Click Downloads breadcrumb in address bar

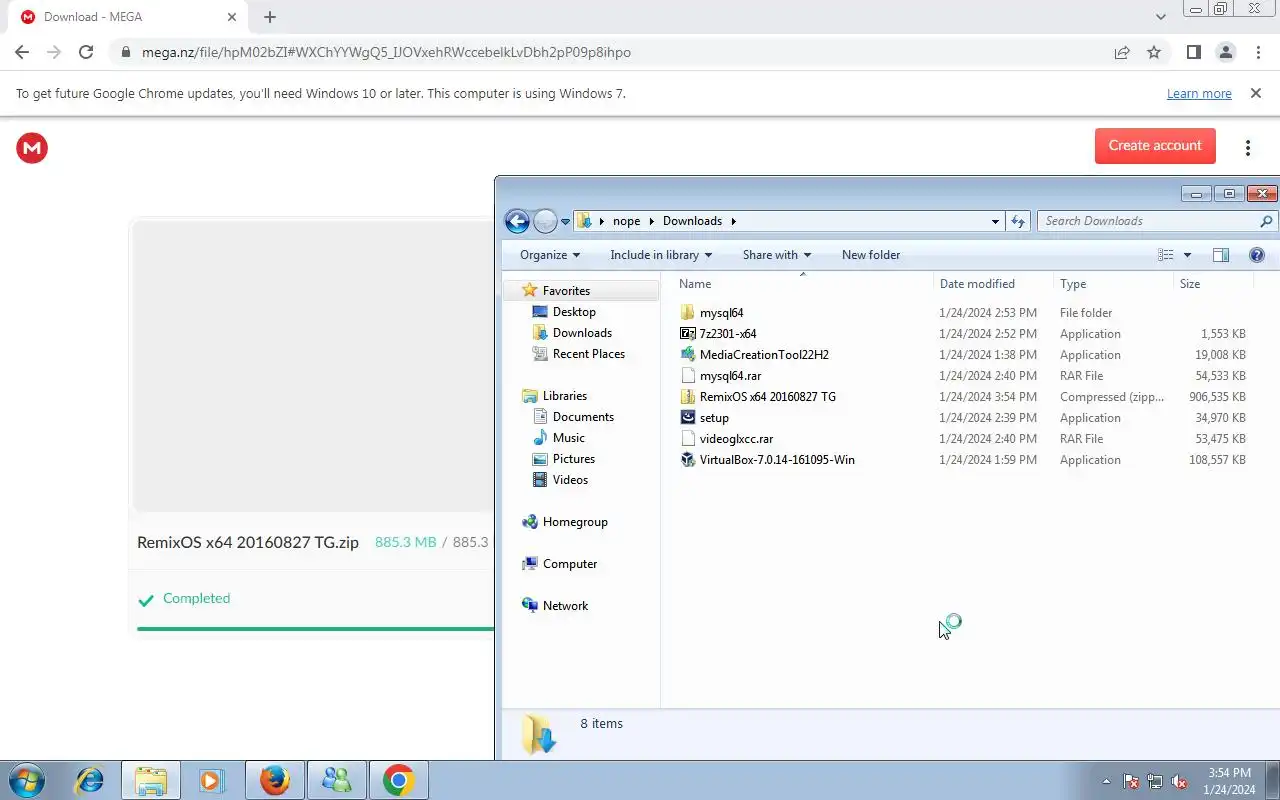(692, 221)
